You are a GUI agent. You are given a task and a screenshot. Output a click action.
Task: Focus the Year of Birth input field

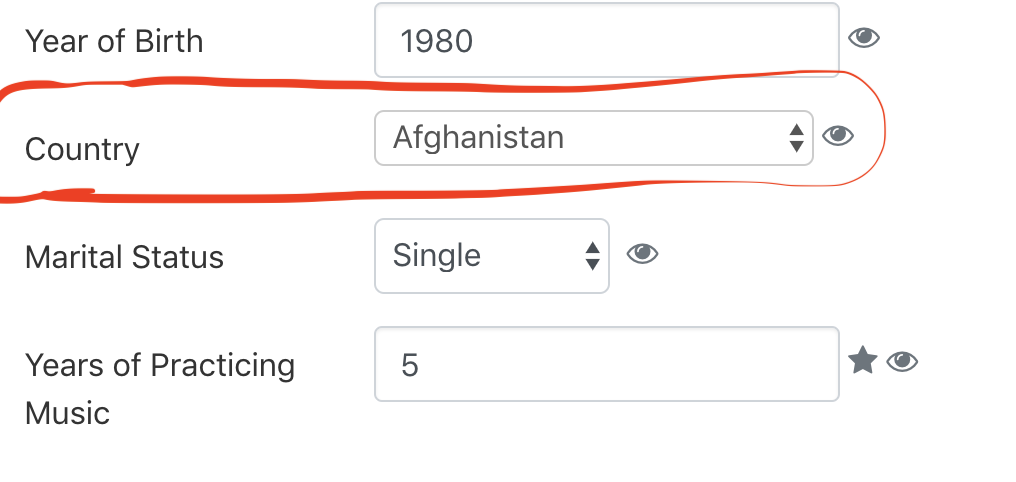click(606, 40)
